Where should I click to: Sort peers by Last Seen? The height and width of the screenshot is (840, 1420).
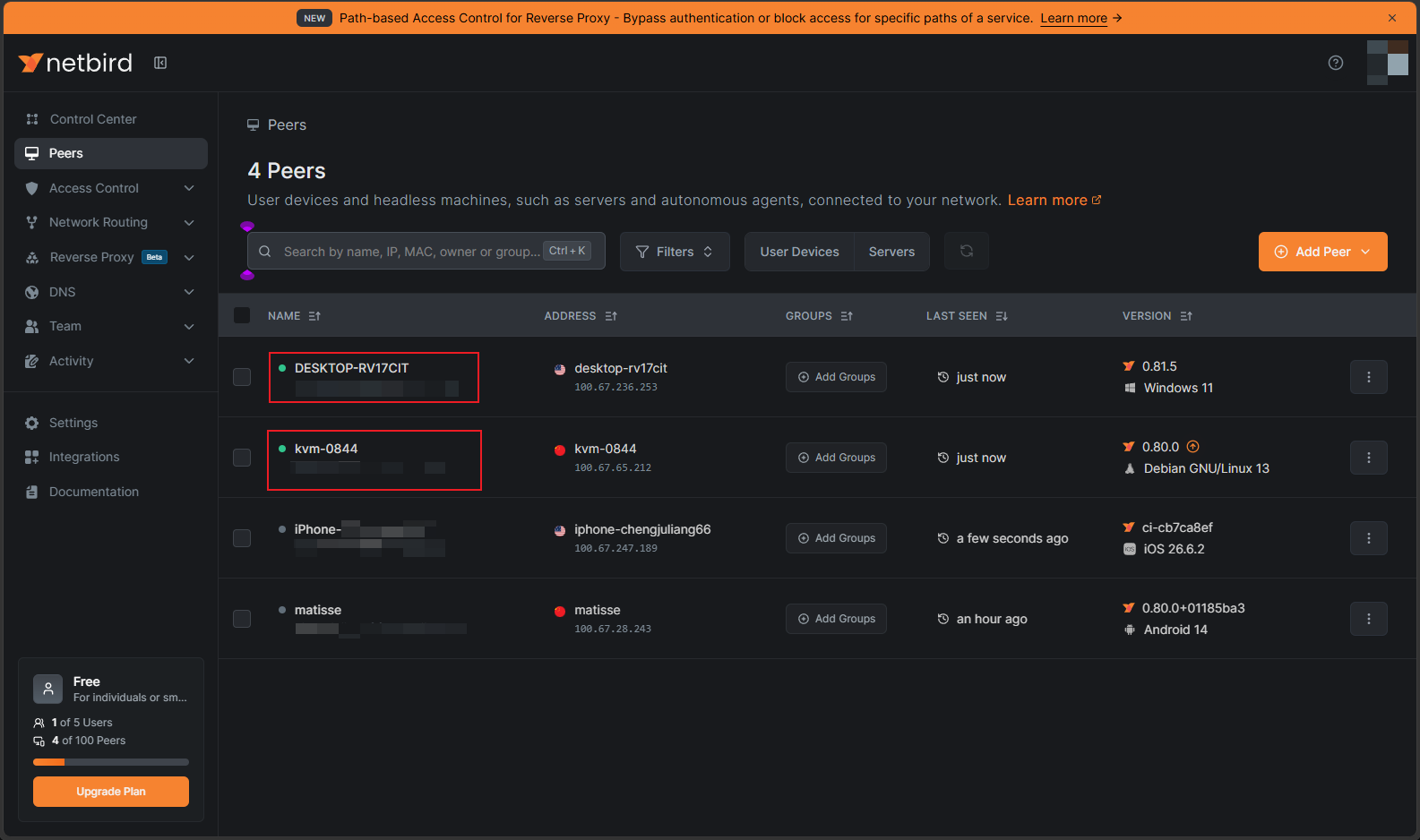point(967,316)
